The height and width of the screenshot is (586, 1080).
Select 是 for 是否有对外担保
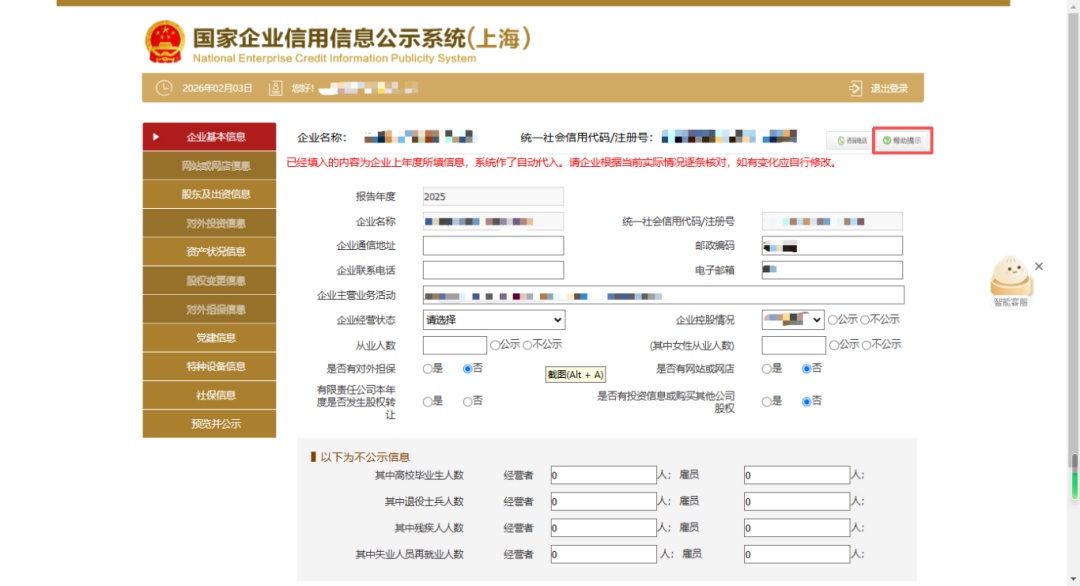tap(428, 369)
